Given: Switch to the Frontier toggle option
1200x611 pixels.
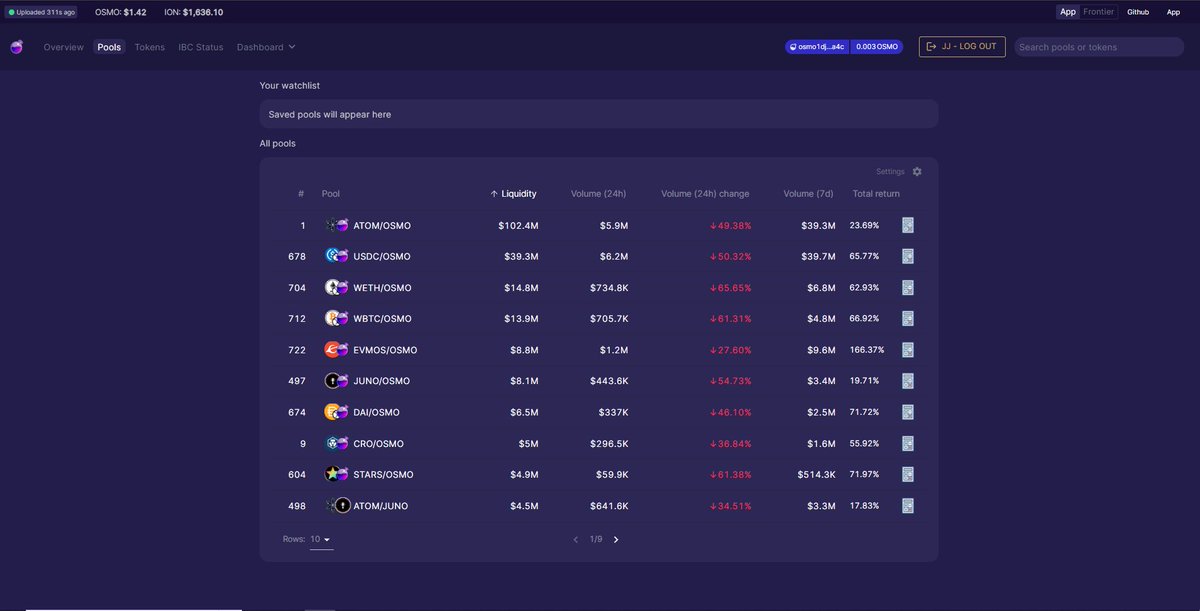Looking at the screenshot, I should click(x=1098, y=12).
